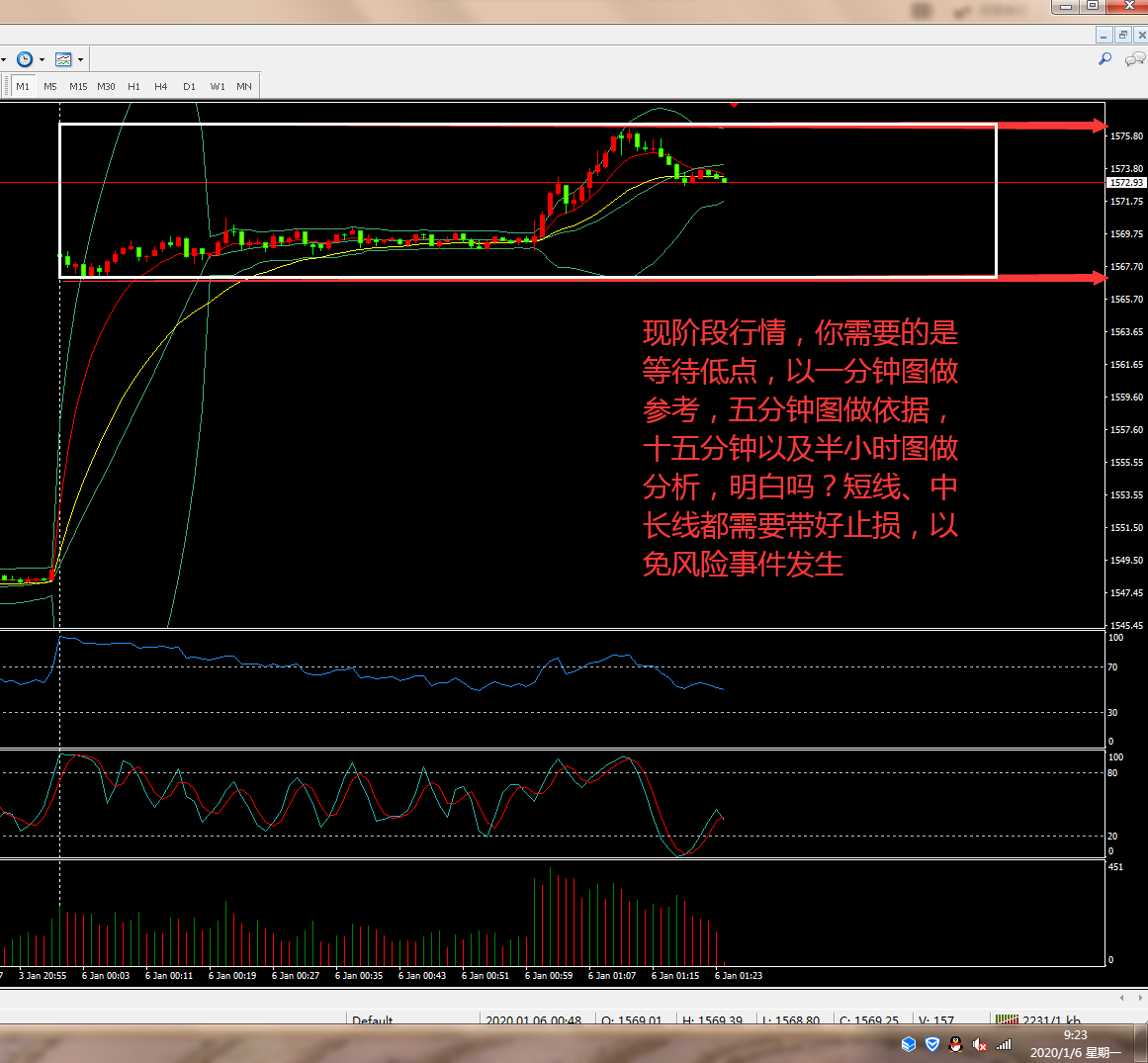This screenshot has height=1063, width=1148.
Task: Expand the chart templates dropdown arrow
Action: click(80, 59)
